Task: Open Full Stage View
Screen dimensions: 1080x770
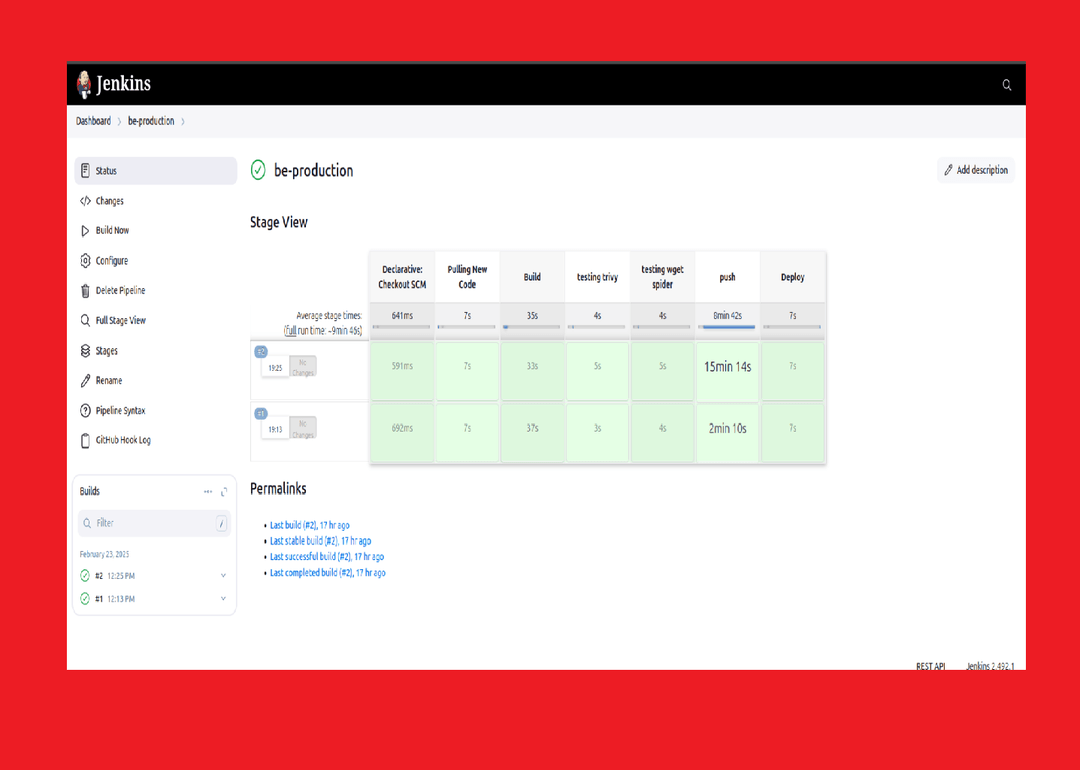Action: pyautogui.click(x=120, y=321)
